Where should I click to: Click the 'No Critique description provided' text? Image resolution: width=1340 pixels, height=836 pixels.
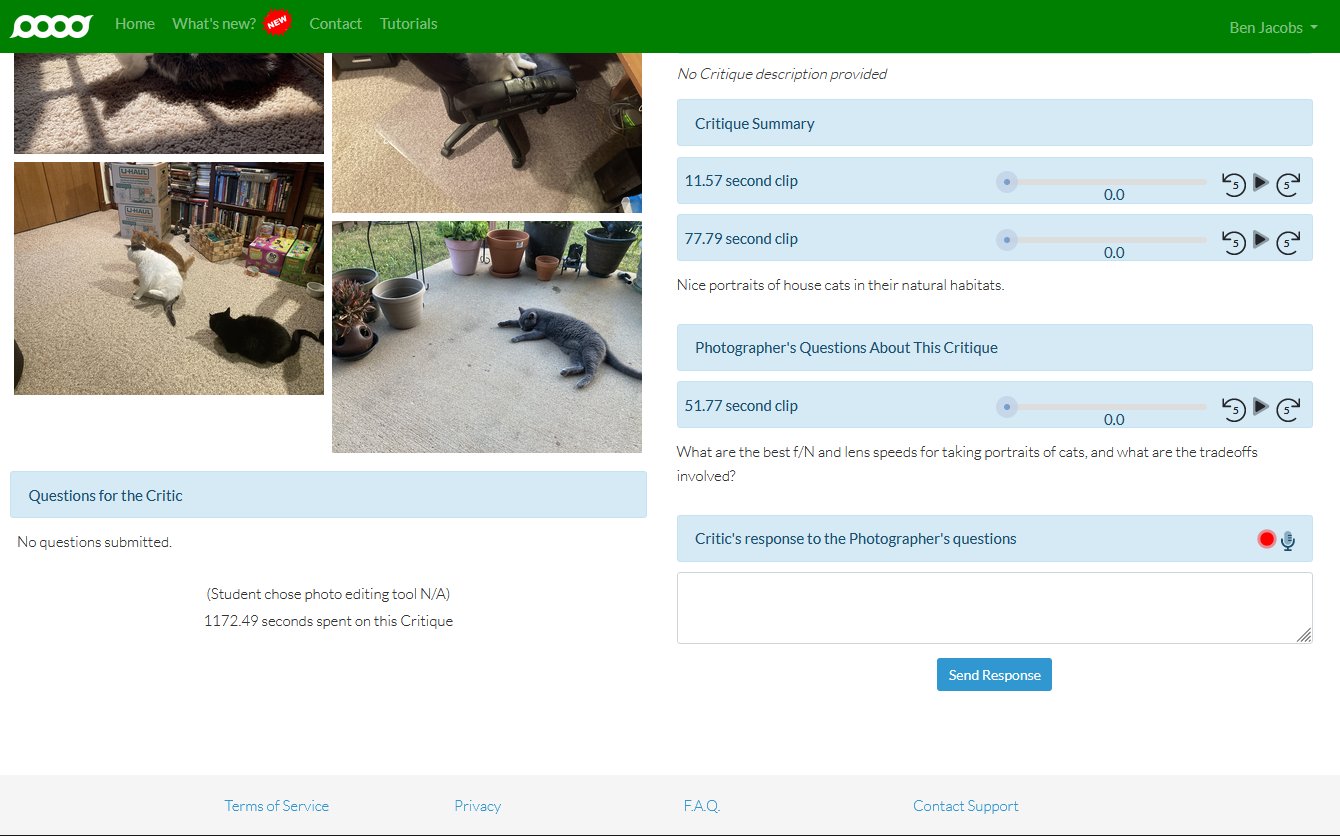782,74
